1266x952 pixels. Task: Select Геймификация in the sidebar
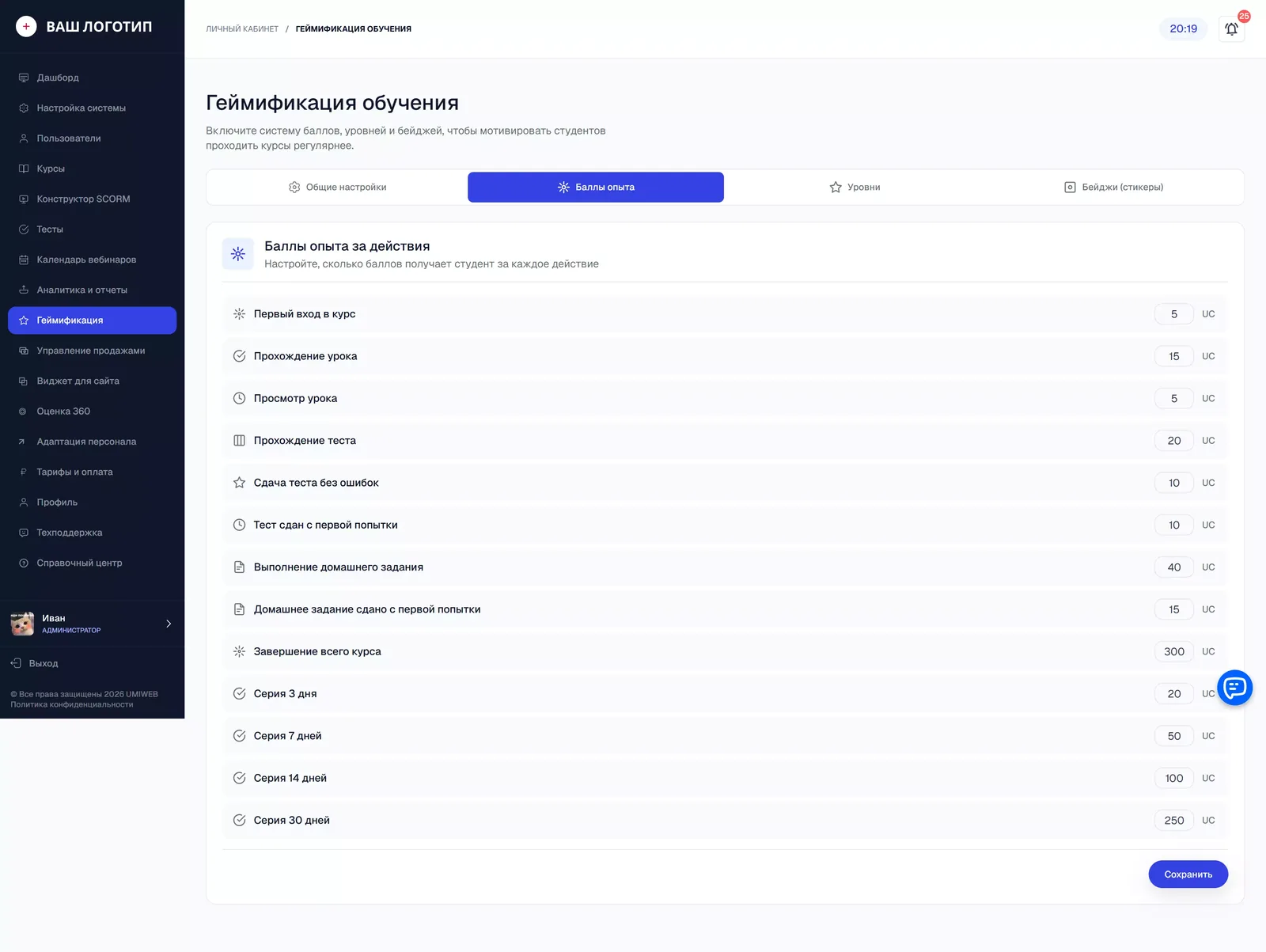[x=92, y=320]
